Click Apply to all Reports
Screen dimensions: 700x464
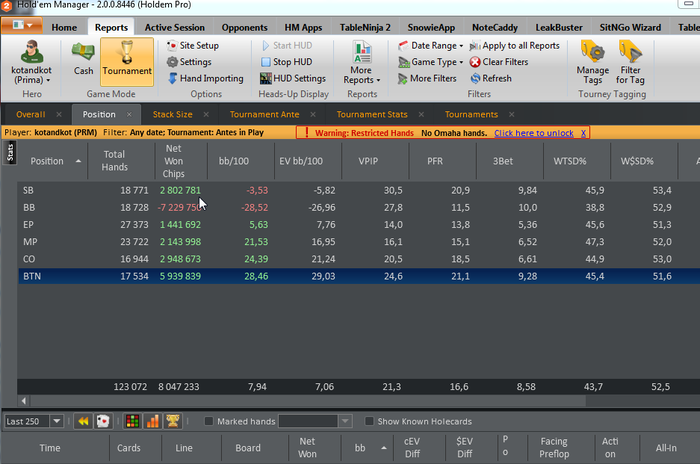(x=514, y=46)
